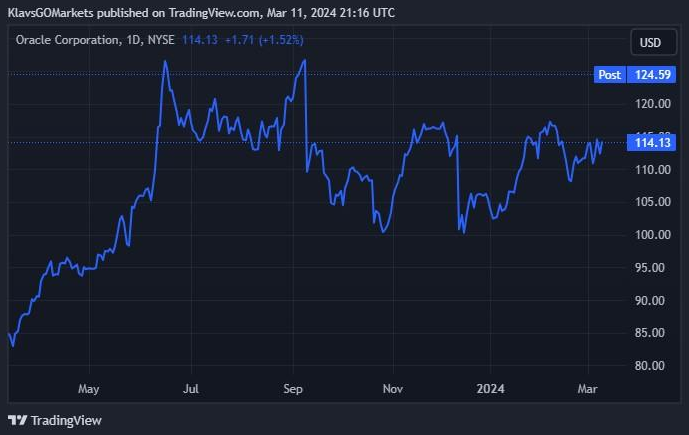Click the 2024 label on time axis
The height and width of the screenshot is (435, 689).
(x=490, y=387)
